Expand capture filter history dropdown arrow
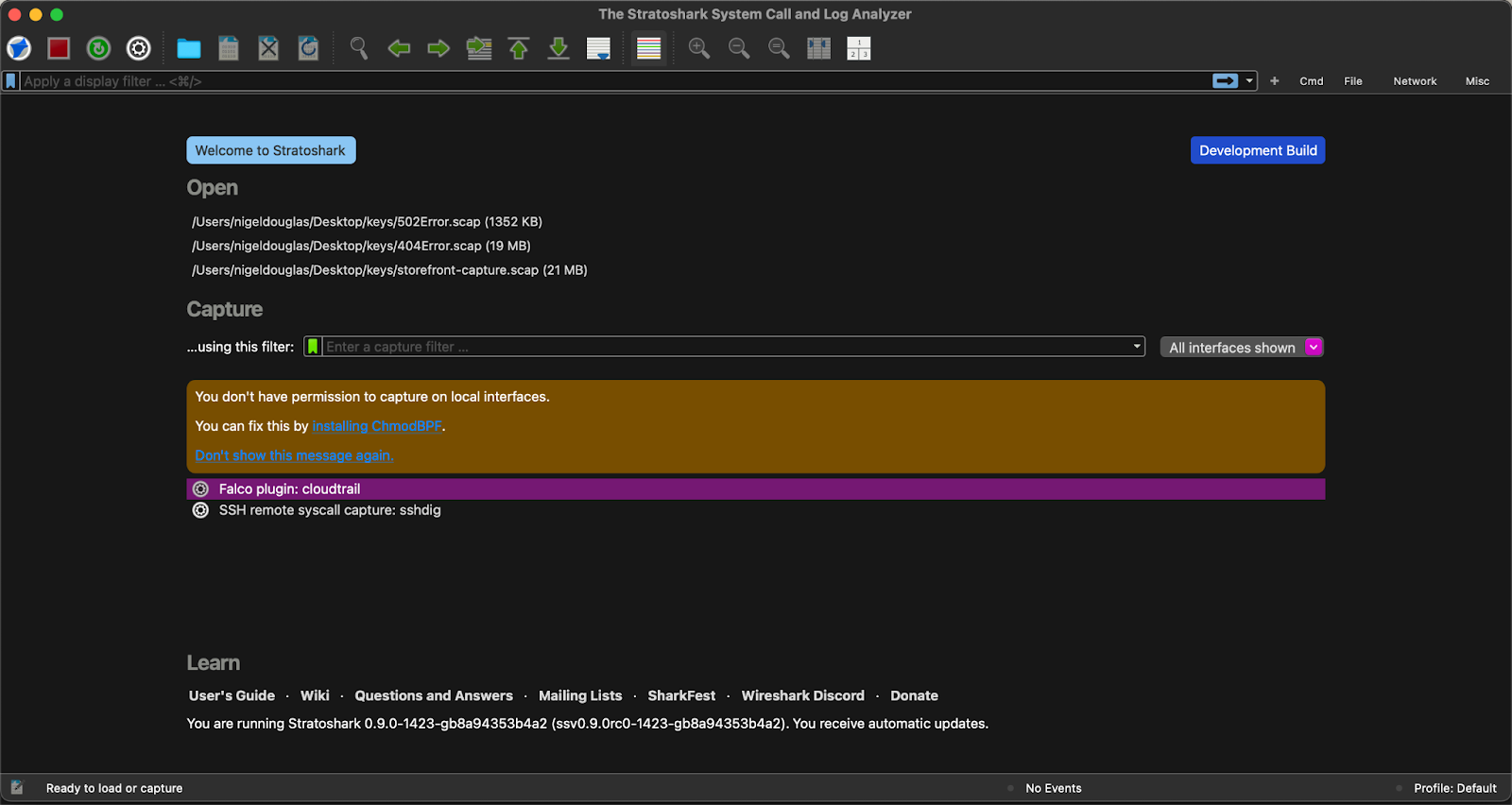 click(1137, 347)
